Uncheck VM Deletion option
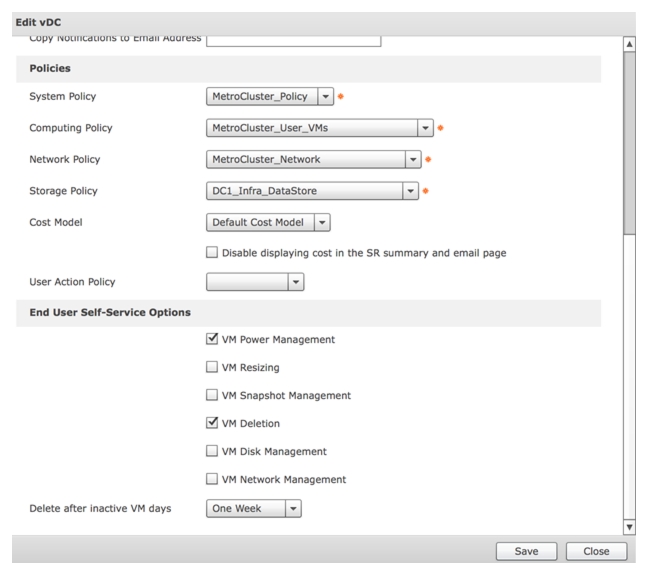The image size is (649, 576). [212, 423]
